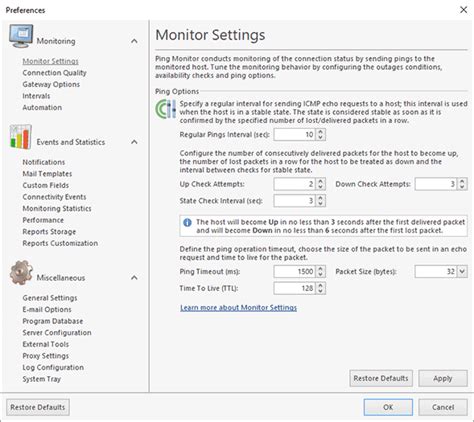Go to the Mail Templates page
This screenshot has width=474, height=422.
click(x=47, y=174)
